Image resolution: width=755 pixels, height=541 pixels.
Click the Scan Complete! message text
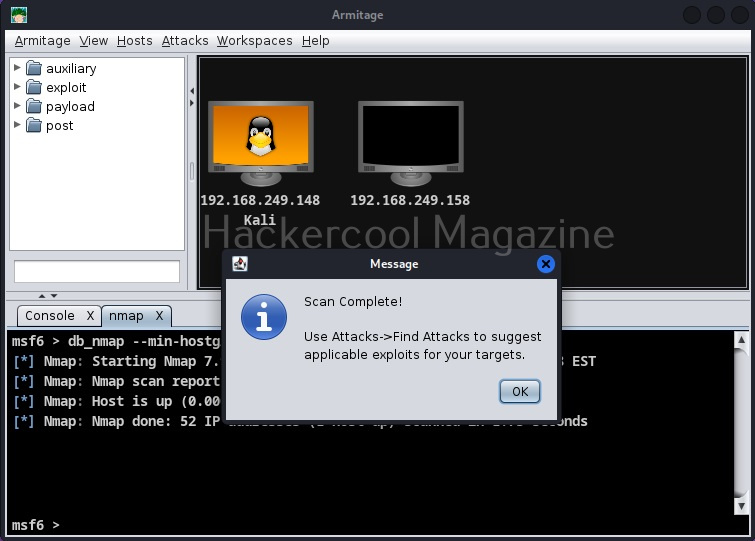pyautogui.click(x=353, y=302)
